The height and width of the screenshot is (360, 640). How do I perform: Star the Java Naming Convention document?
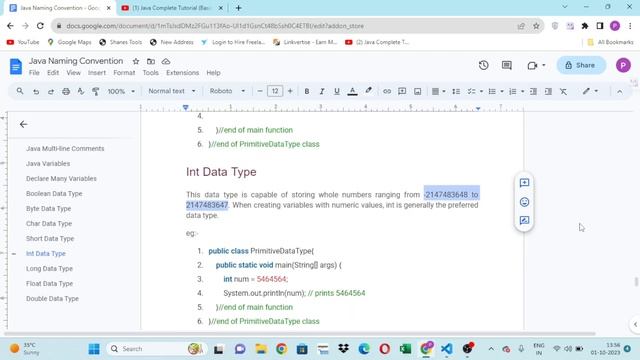tap(136, 61)
